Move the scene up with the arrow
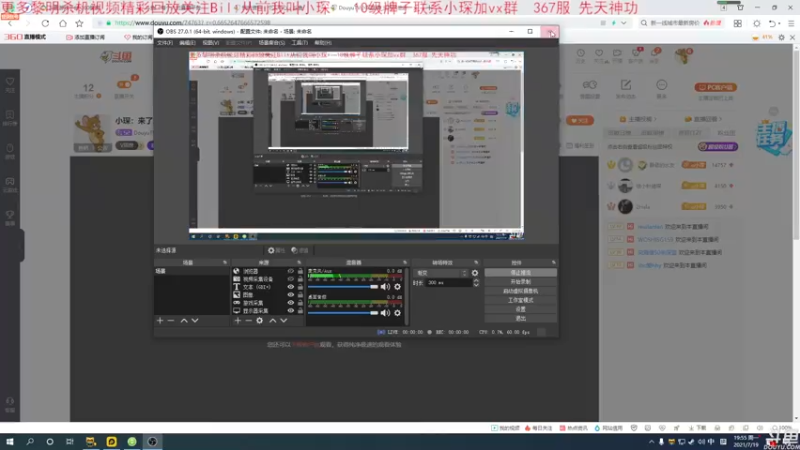Image resolution: width=800 pixels, height=450 pixels. 184,320
